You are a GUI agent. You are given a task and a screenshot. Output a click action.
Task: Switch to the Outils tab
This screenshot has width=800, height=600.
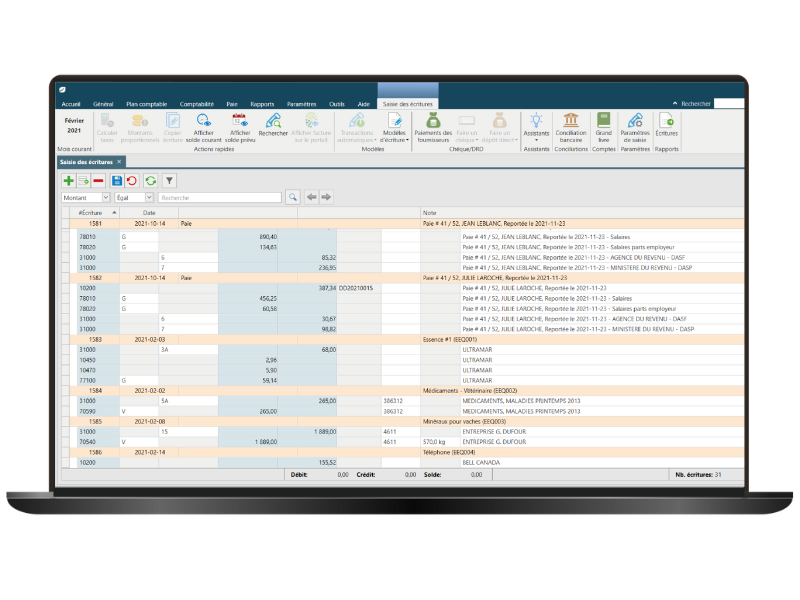click(337, 104)
